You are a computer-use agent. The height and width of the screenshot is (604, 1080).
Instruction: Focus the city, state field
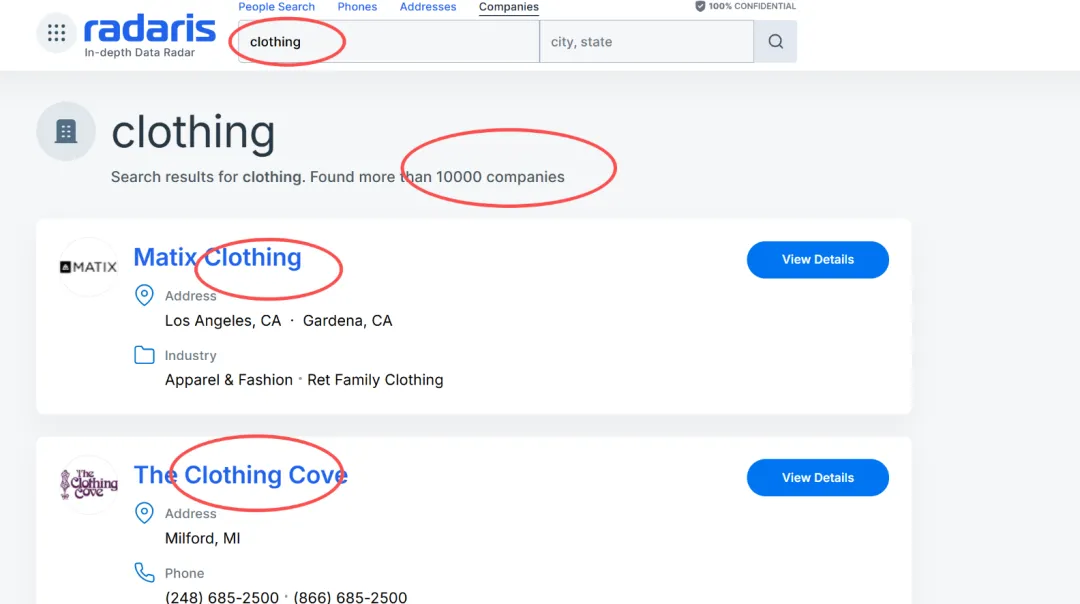[647, 41]
